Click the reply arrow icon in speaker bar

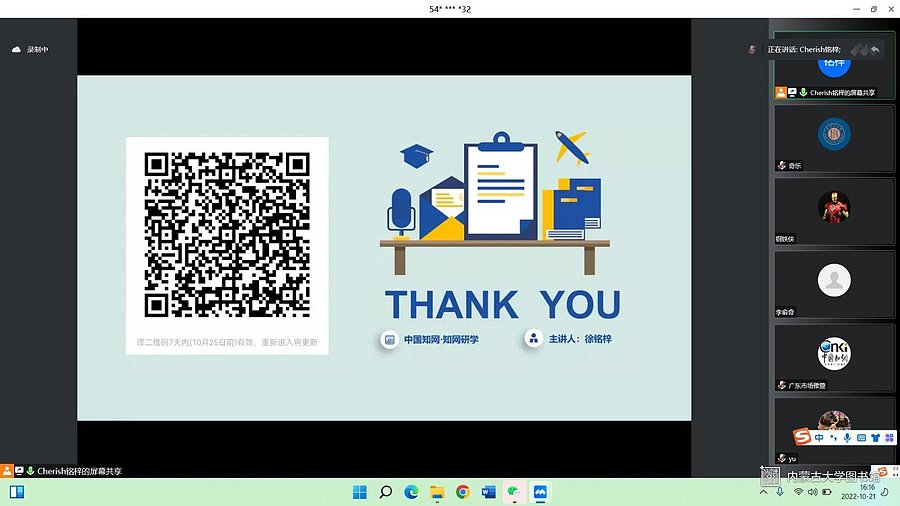click(x=875, y=50)
